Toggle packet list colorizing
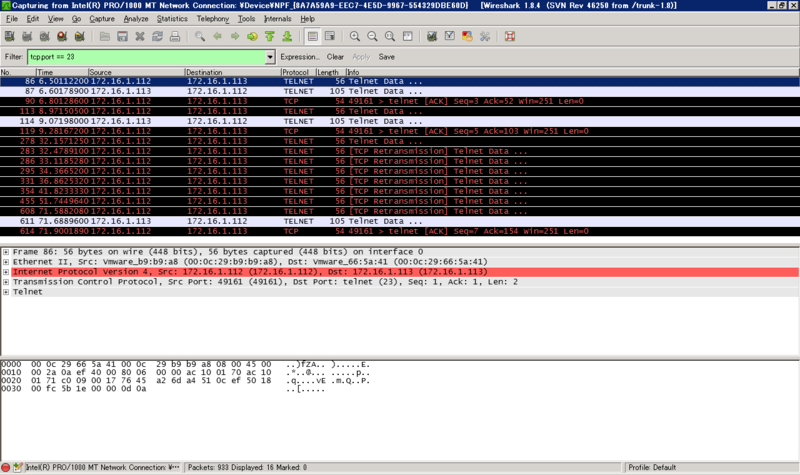The width and height of the screenshot is (800, 475). [312, 36]
